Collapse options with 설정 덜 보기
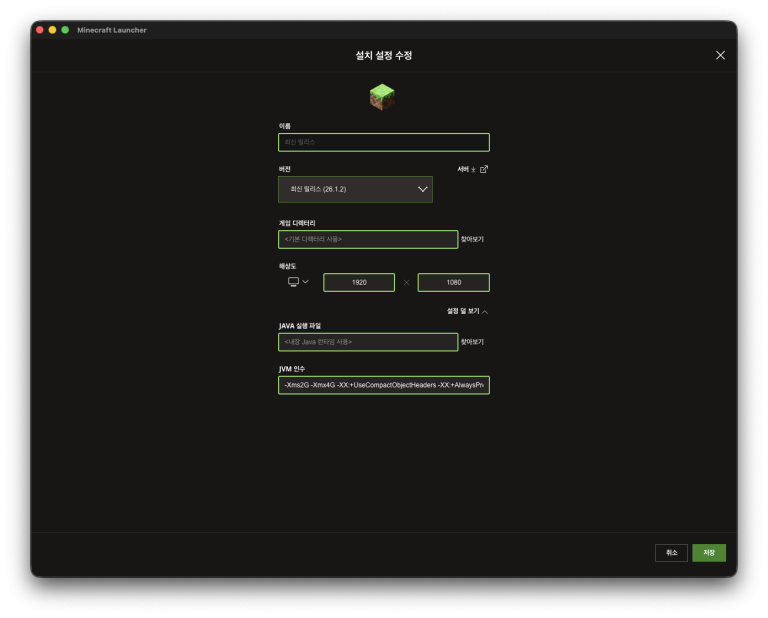The height and width of the screenshot is (618, 768). pos(467,311)
